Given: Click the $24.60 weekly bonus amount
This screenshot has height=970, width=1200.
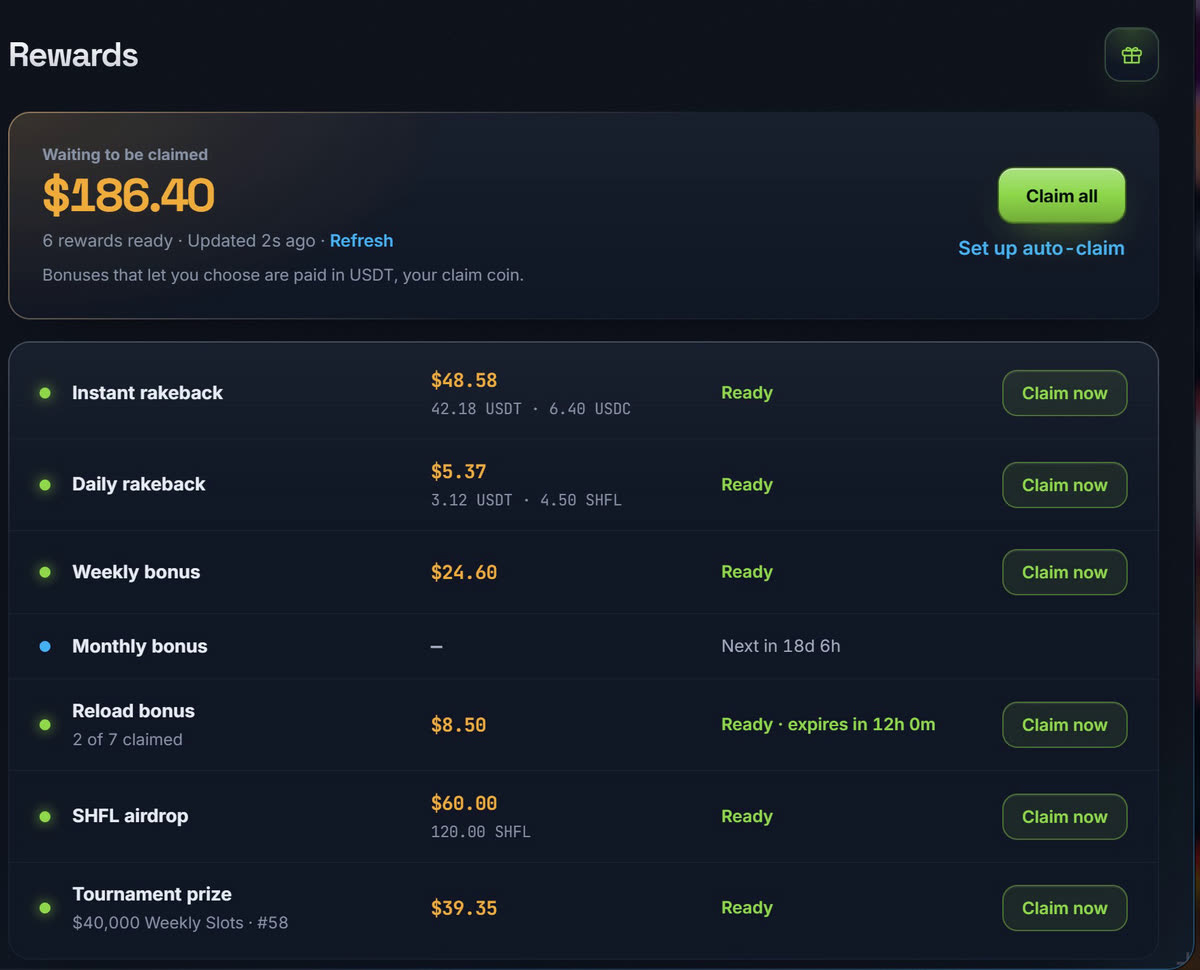Looking at the screenshot, I should [464, 572].
